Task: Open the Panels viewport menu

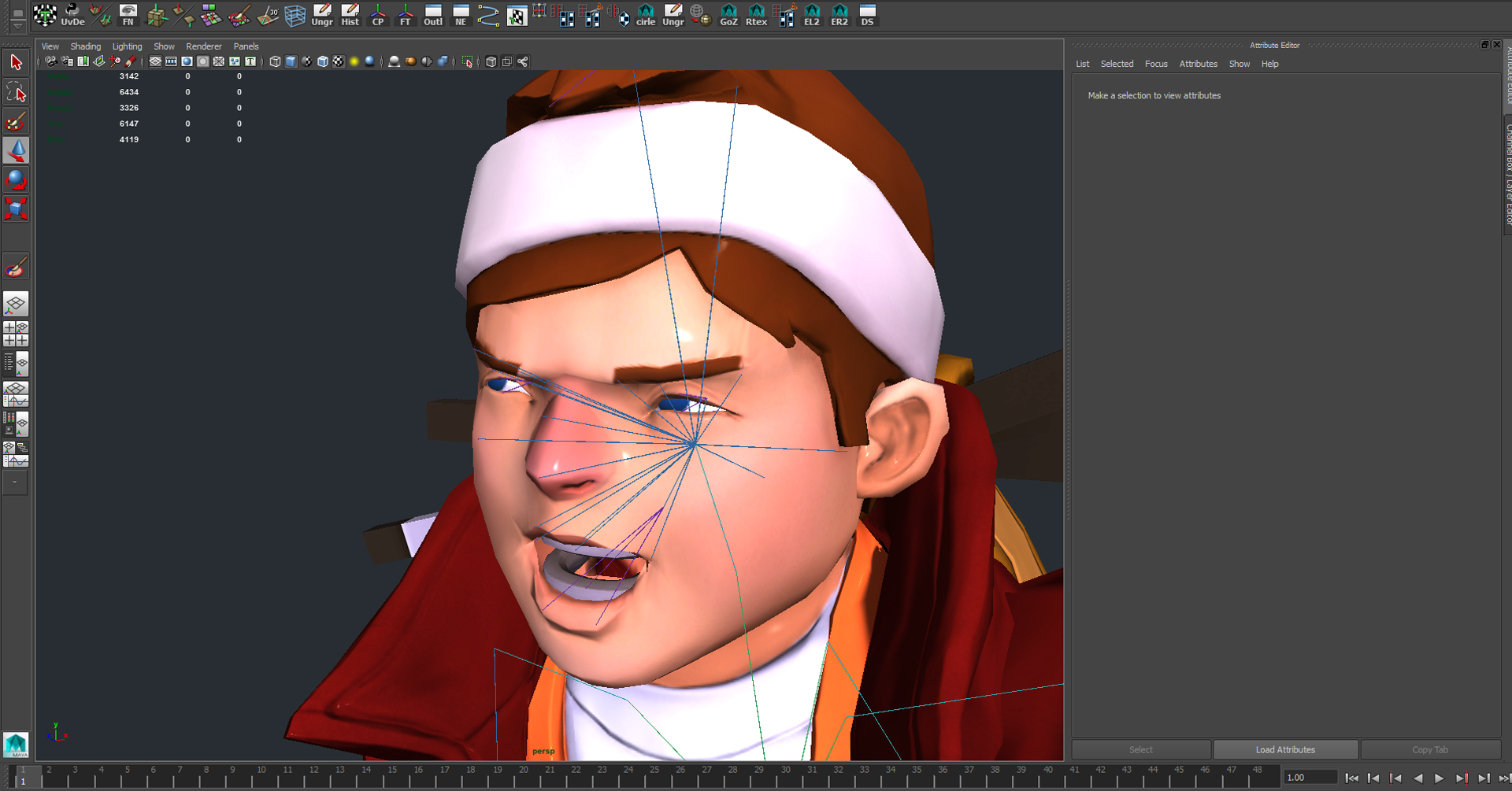Action: tap(246, 46)
